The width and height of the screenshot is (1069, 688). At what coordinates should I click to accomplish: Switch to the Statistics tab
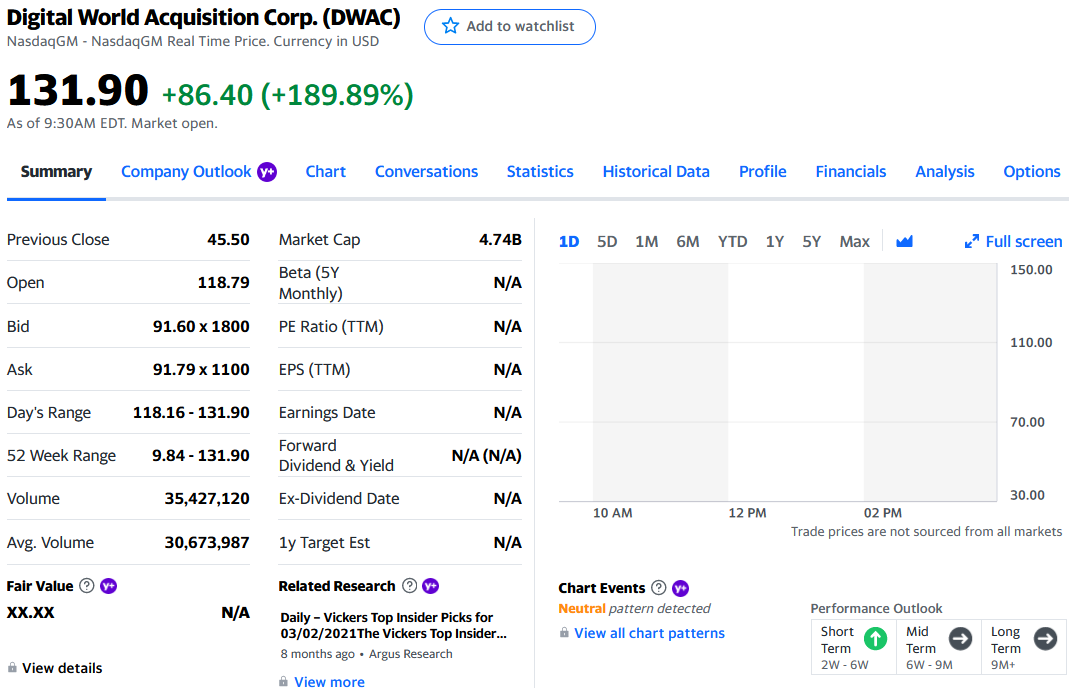540,172
